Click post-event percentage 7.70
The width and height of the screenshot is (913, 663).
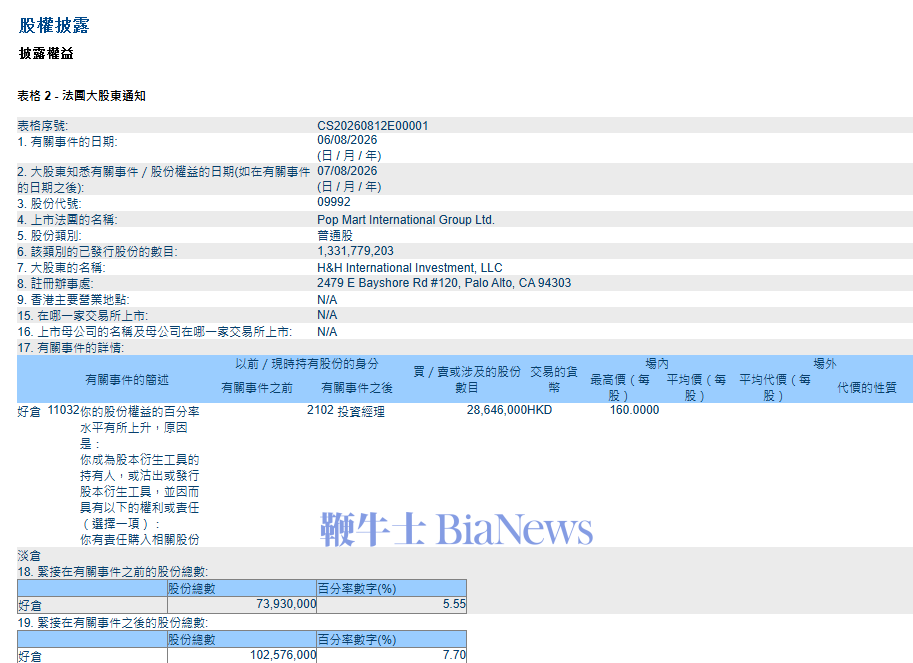pos(454,655)
